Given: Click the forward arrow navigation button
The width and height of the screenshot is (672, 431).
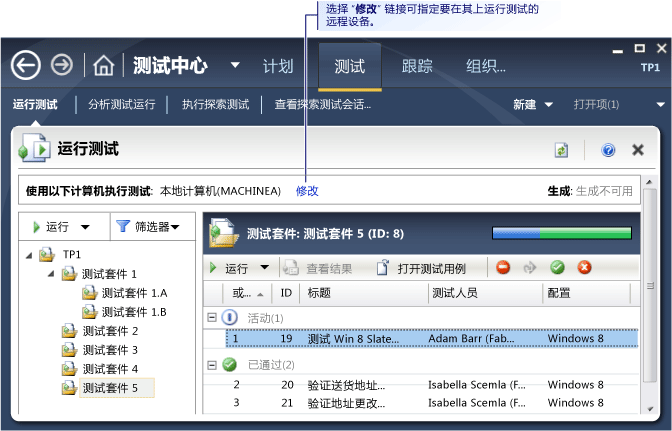Looking at the screenshot, I should pos(62,66).
